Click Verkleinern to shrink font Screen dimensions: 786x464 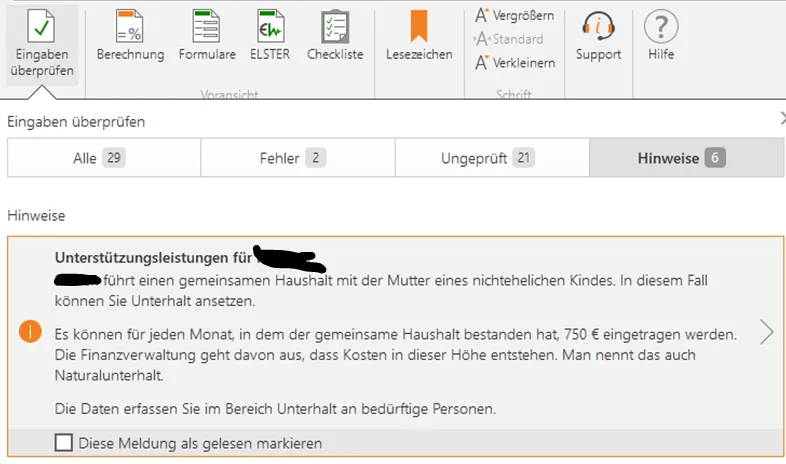point(514,62)
